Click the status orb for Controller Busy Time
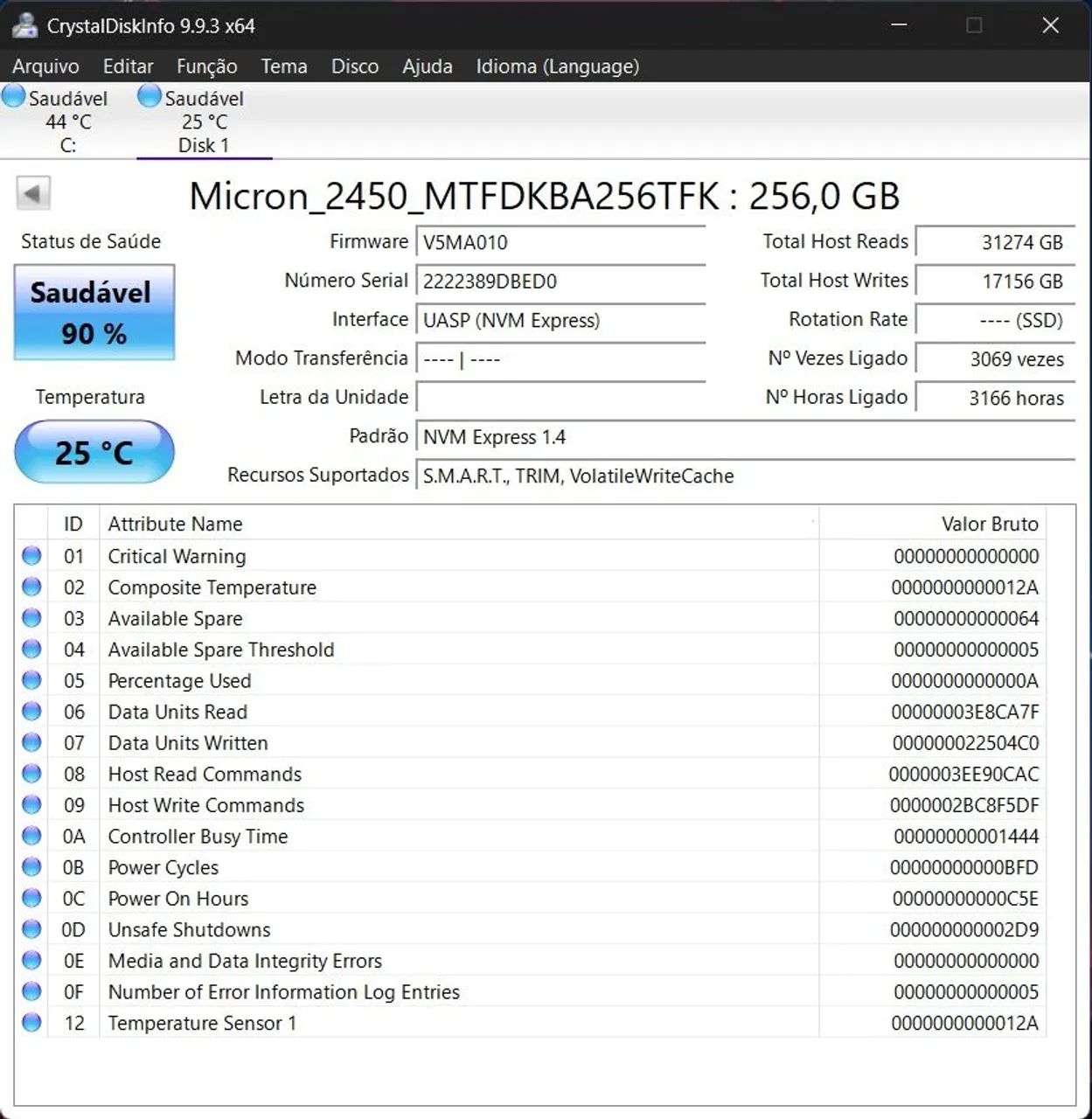Viewport: 1092px width, 1119px height. [x=31, y=836]
